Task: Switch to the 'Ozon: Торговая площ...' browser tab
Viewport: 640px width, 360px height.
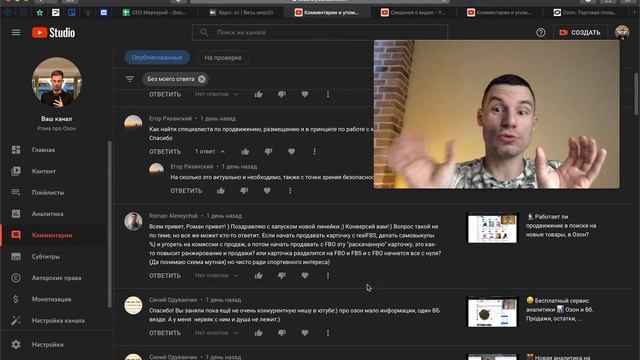Action: coord(585,13)
